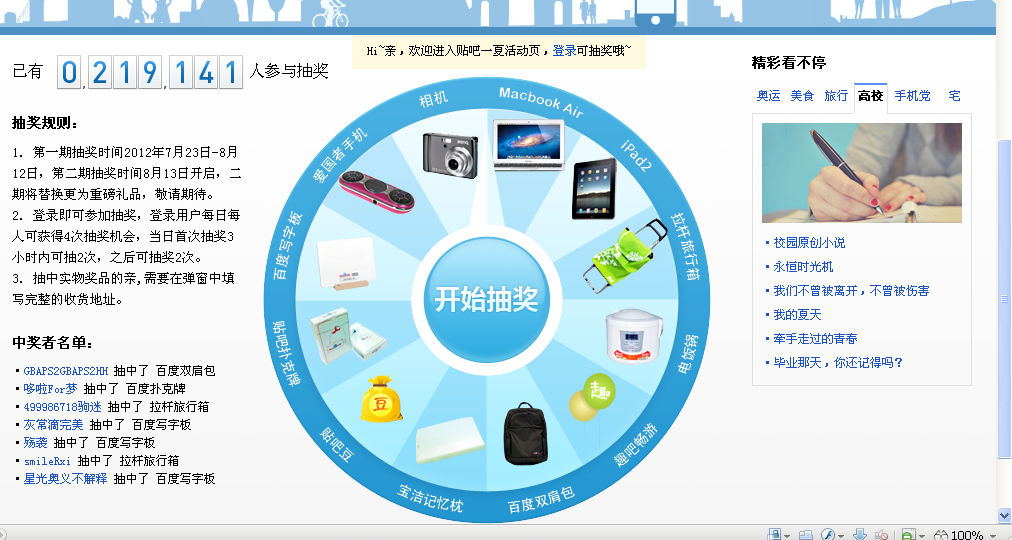Screen dimensions: 1012x540
Task: Open 我们不曾被离开，不曾被伤害 link
Action: coord(851,291)
